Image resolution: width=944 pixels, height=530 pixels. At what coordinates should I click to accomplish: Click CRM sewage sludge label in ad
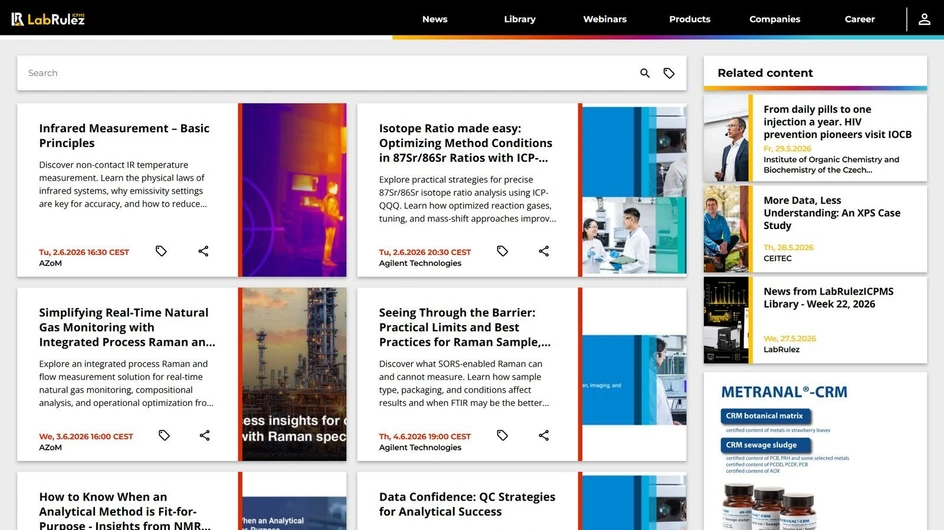pyautogui.click(x=766, y=445)
